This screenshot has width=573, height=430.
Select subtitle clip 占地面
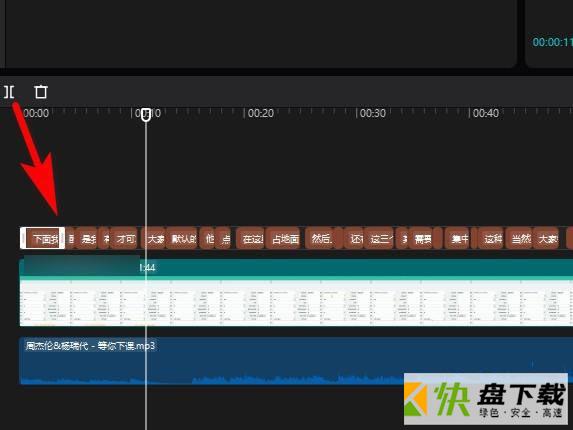coord(284,239)
